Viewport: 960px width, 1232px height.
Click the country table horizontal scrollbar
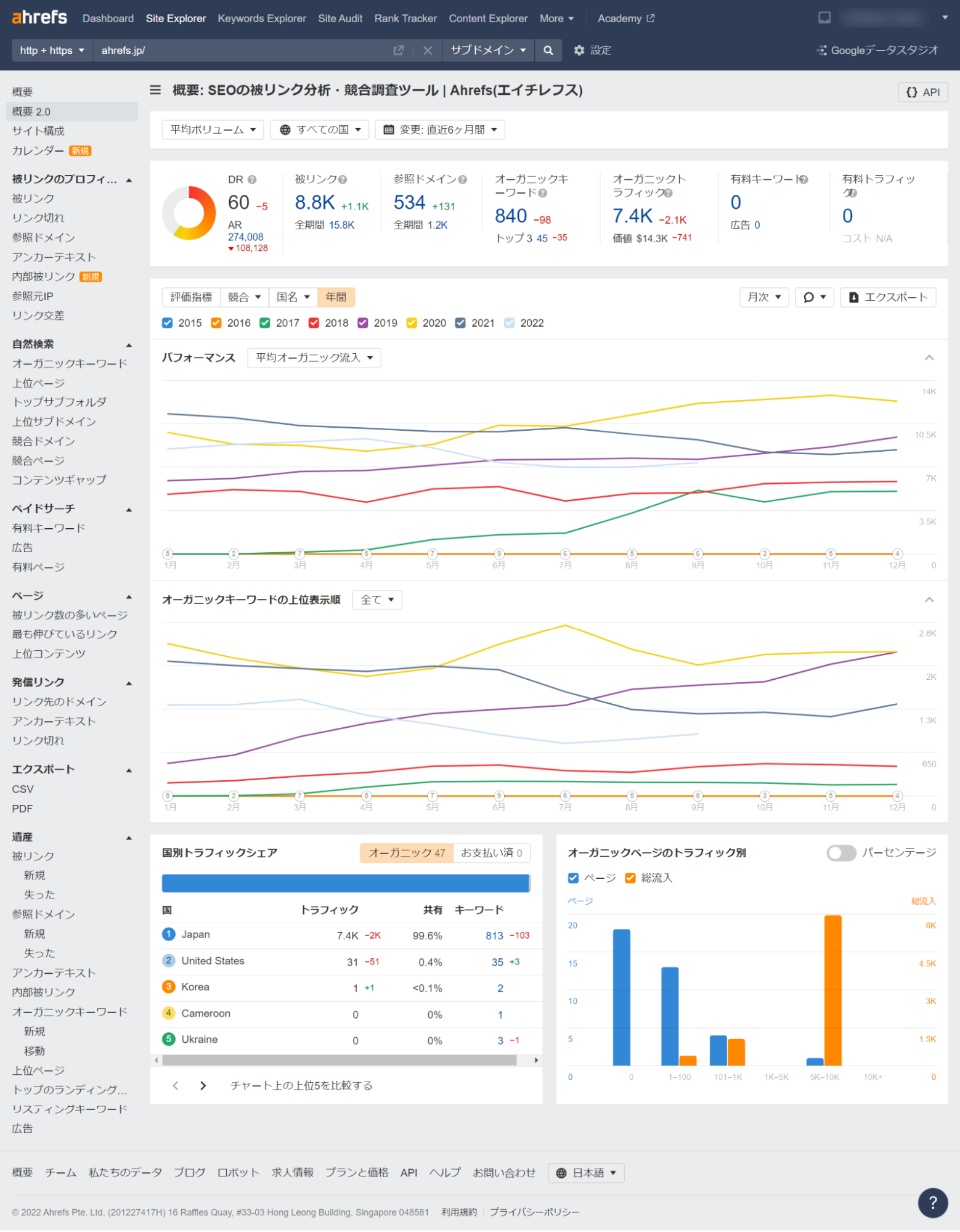click(340, 1060)
